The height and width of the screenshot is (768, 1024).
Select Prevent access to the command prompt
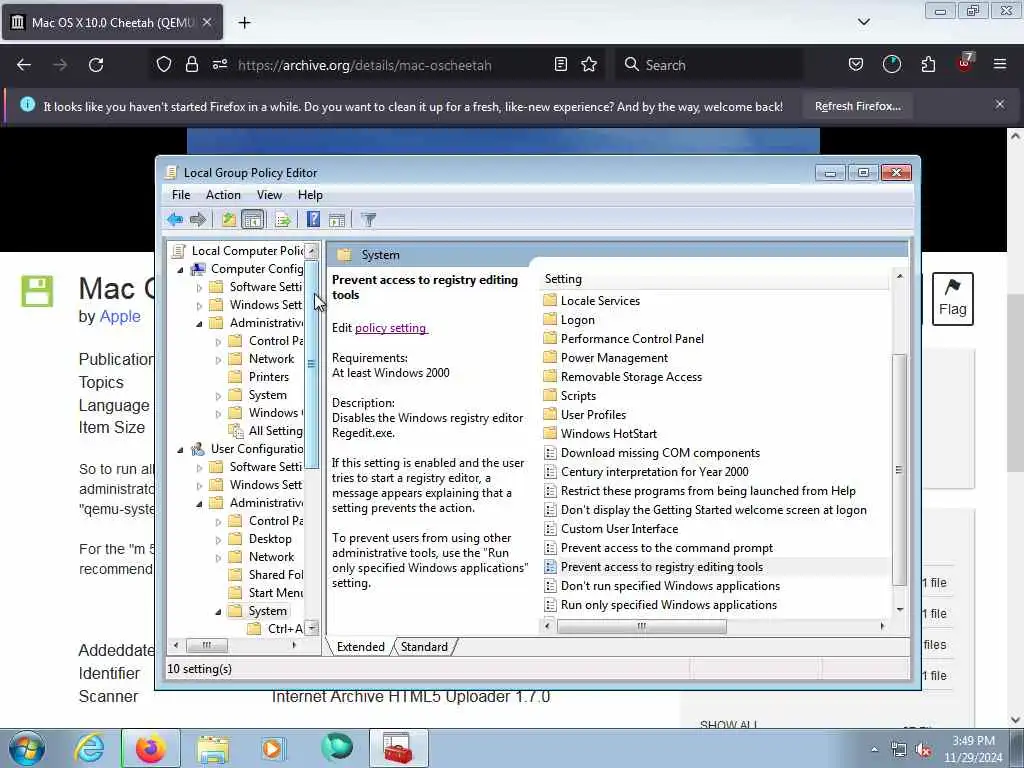click(x=667, y=548)
